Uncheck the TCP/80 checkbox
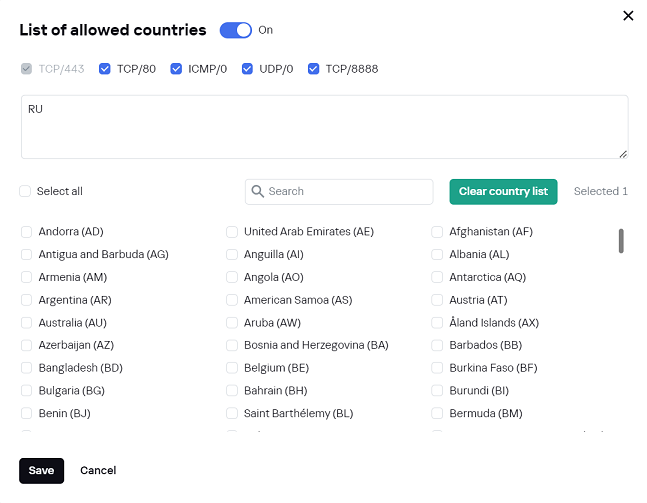 (105, 69)
